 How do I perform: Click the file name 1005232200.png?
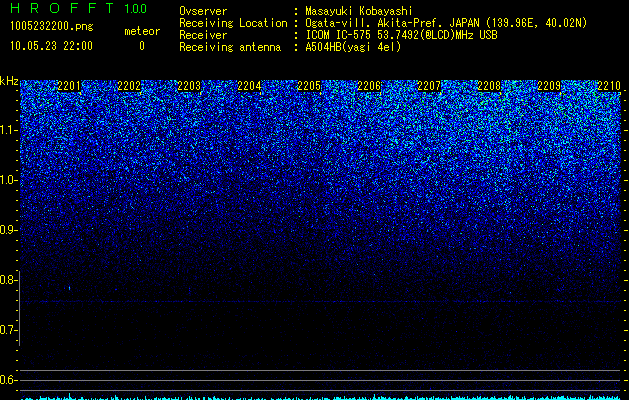pyautogui.click(x=52, y=27)
